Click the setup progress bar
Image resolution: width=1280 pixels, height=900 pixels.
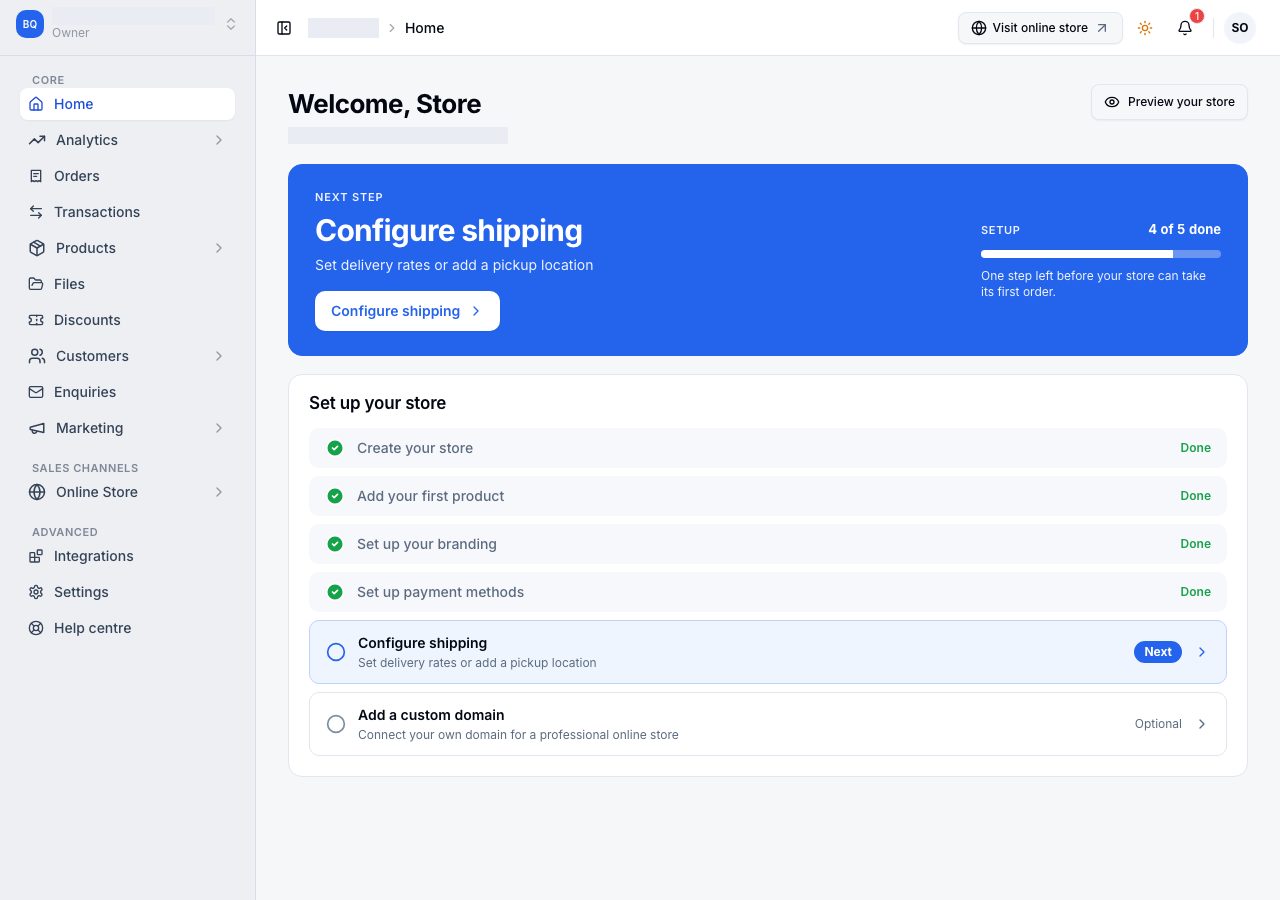[1101, 254]
